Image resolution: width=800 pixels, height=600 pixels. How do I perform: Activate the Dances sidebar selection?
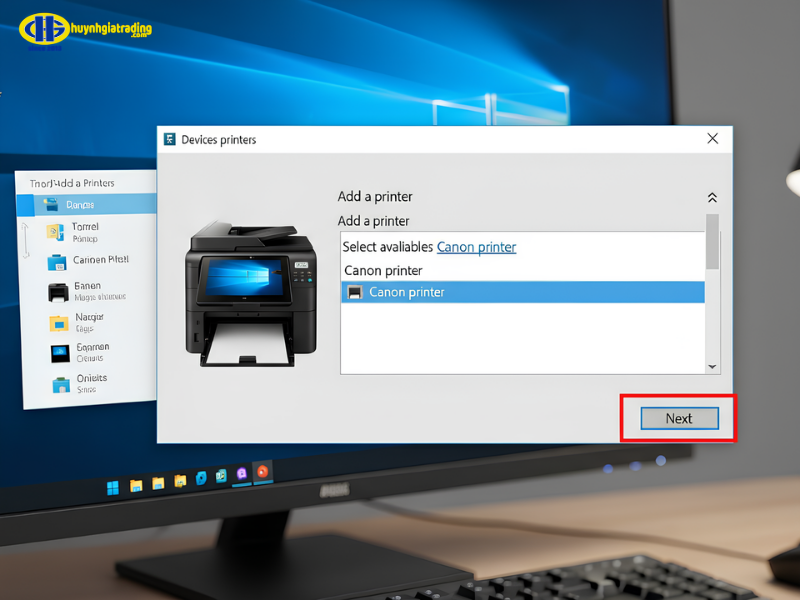pyautogui.click(x=95, y=205)
